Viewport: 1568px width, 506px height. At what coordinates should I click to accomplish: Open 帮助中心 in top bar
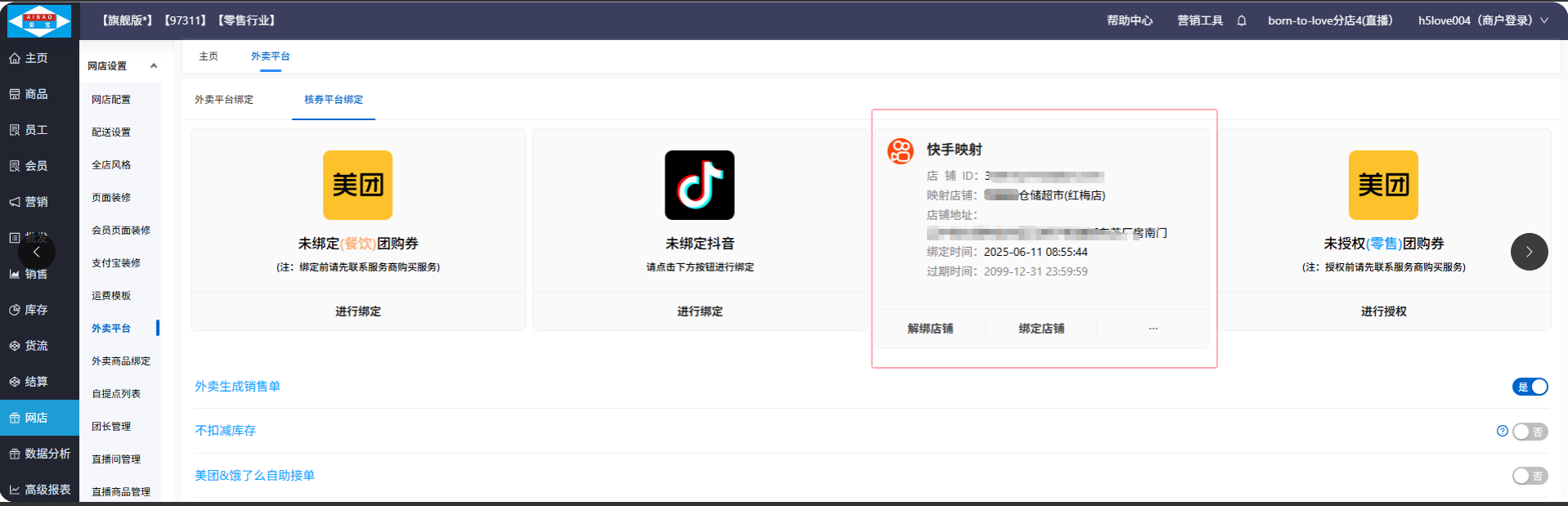(1130, 20)
